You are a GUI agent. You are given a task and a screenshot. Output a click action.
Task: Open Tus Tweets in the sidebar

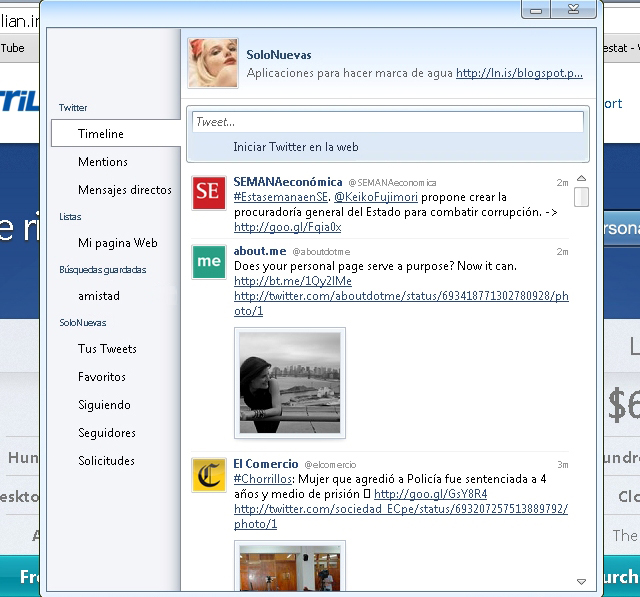(x=107, y=349)
